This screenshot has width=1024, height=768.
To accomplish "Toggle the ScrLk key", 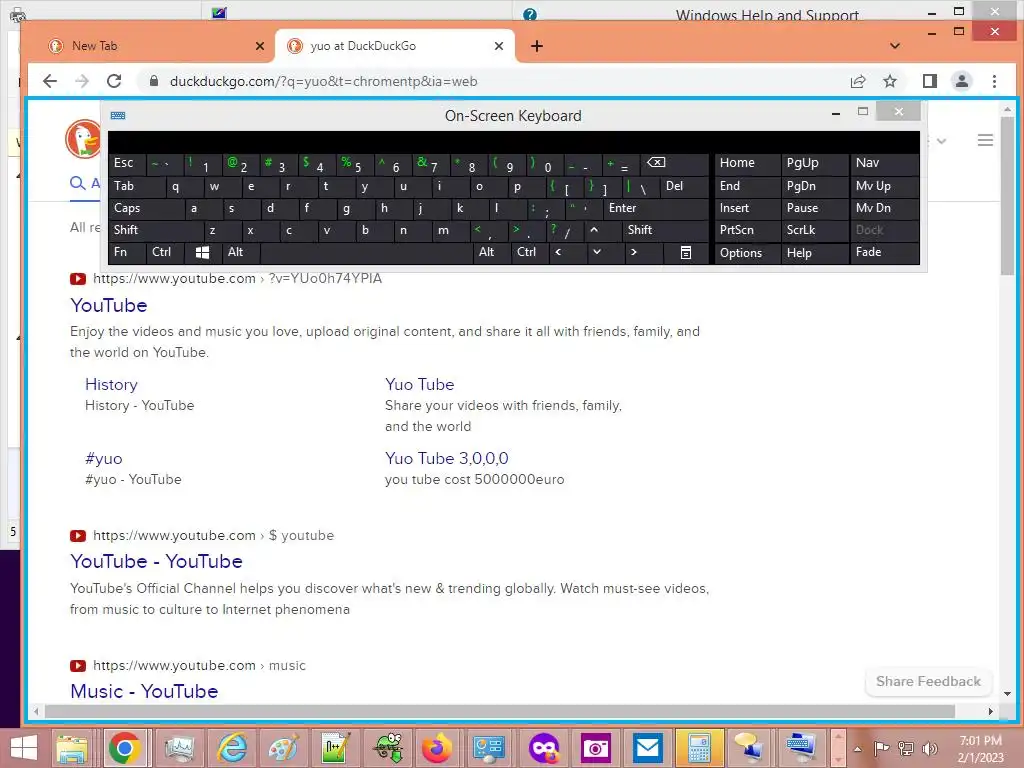I will pyautogui.click(x=814, y=230).
